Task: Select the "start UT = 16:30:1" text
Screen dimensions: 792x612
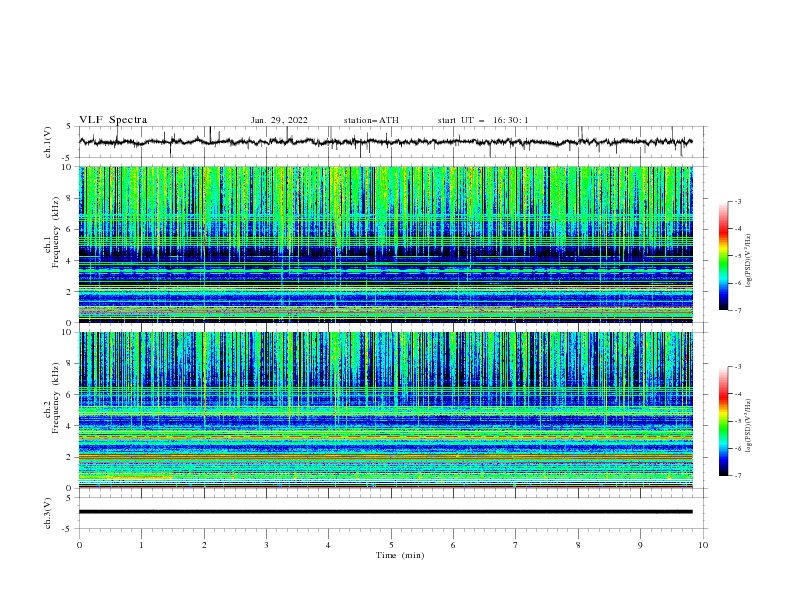Action: coord(483,120)
